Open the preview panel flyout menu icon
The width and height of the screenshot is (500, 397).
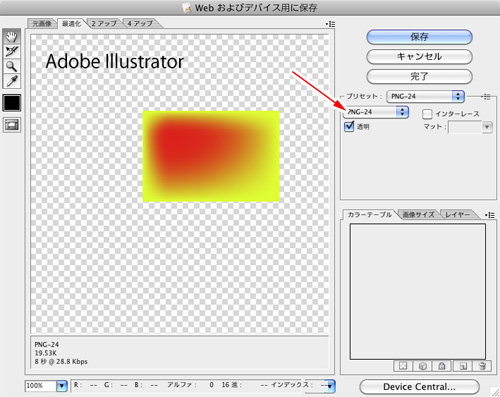click(330, 24)
